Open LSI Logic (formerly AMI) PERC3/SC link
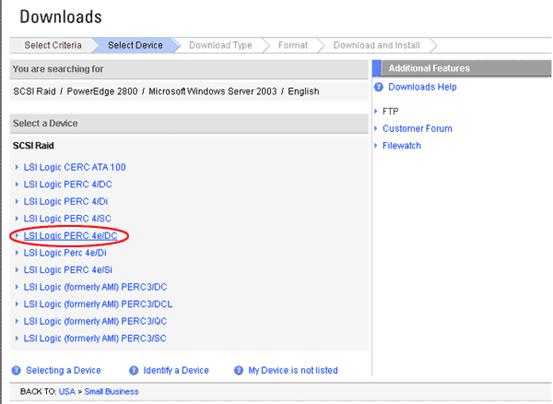Viewport: 553px width, 404px height. pos(95,338)
